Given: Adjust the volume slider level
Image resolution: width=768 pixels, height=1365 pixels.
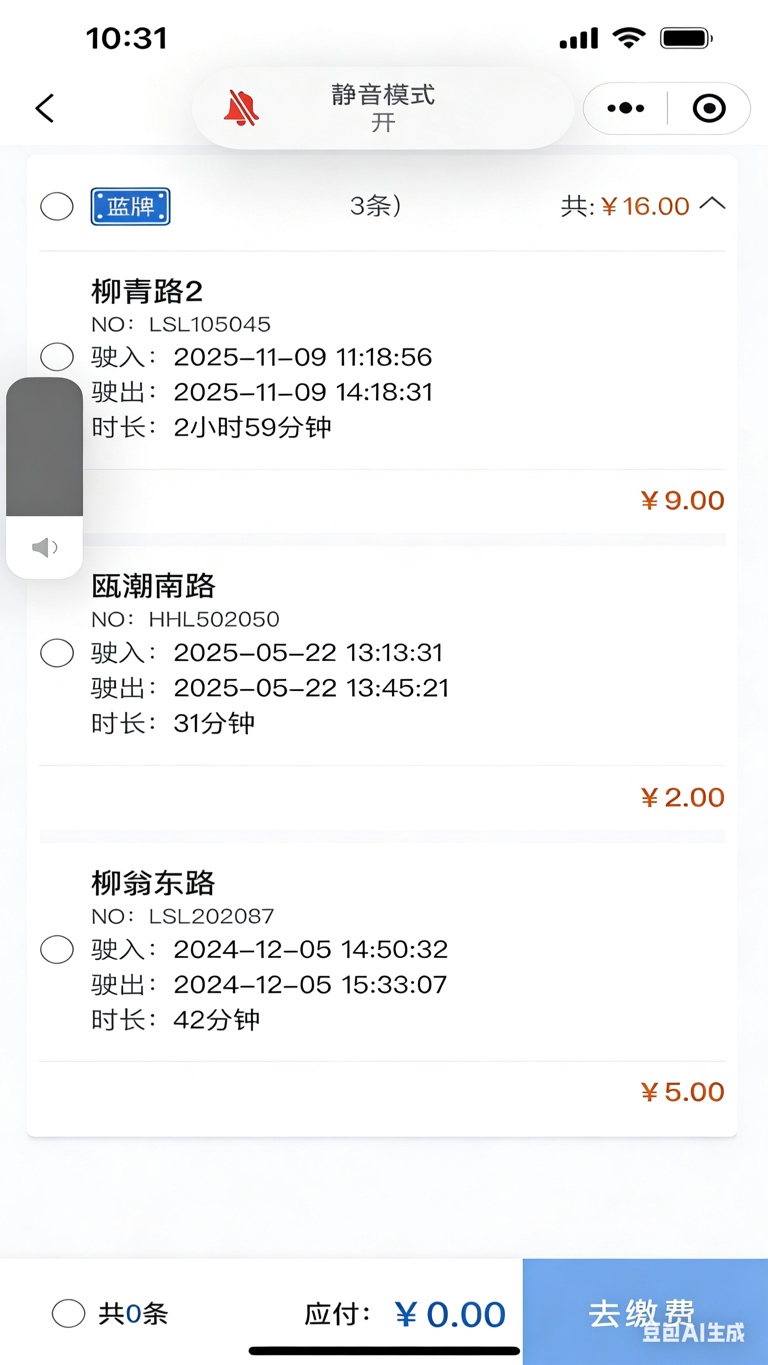Looking at the screenshot, I should pos(44,447).
